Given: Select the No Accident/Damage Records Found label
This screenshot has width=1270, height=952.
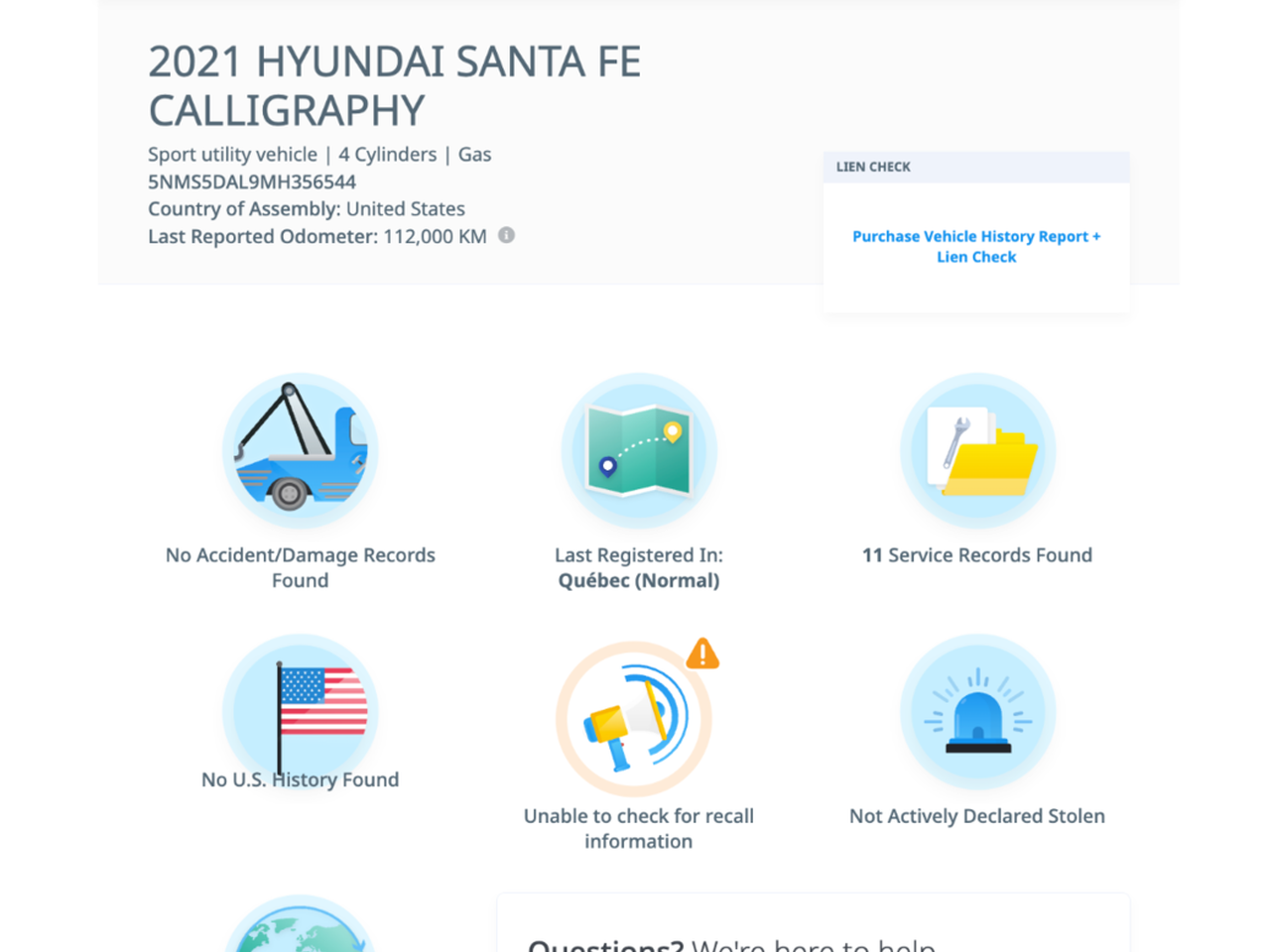Looking at the screenshot, I should coord(300,567).
